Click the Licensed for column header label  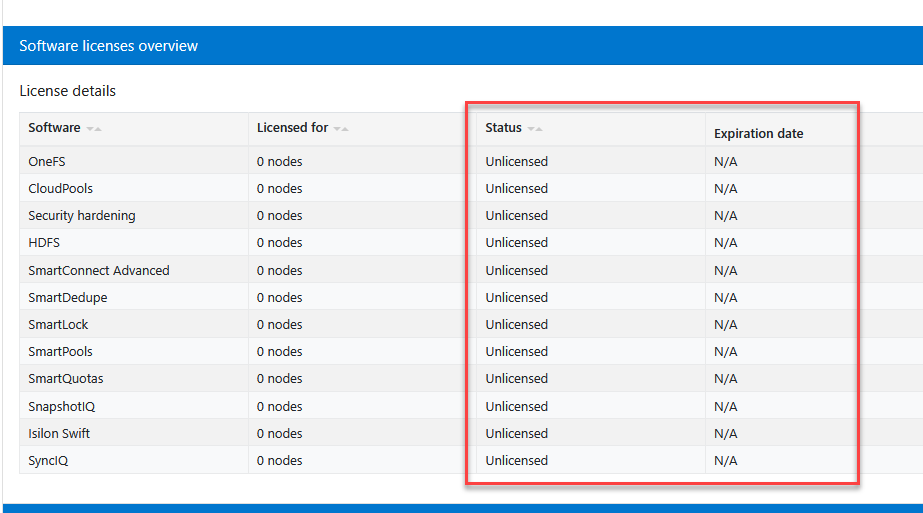[x=293, y=128]
